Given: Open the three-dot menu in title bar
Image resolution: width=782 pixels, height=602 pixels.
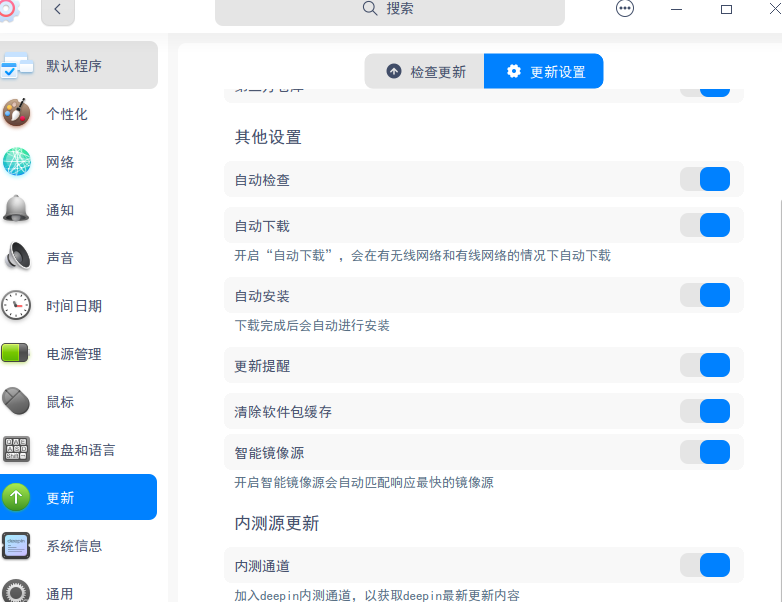Looking at the screenshot, I should [625, 8].
